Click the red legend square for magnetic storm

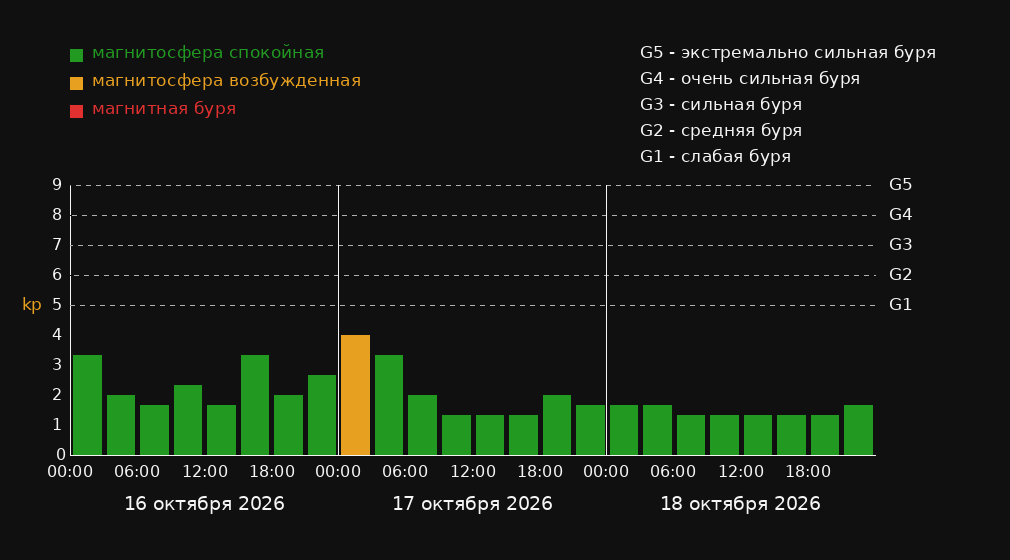pos(77,111)
